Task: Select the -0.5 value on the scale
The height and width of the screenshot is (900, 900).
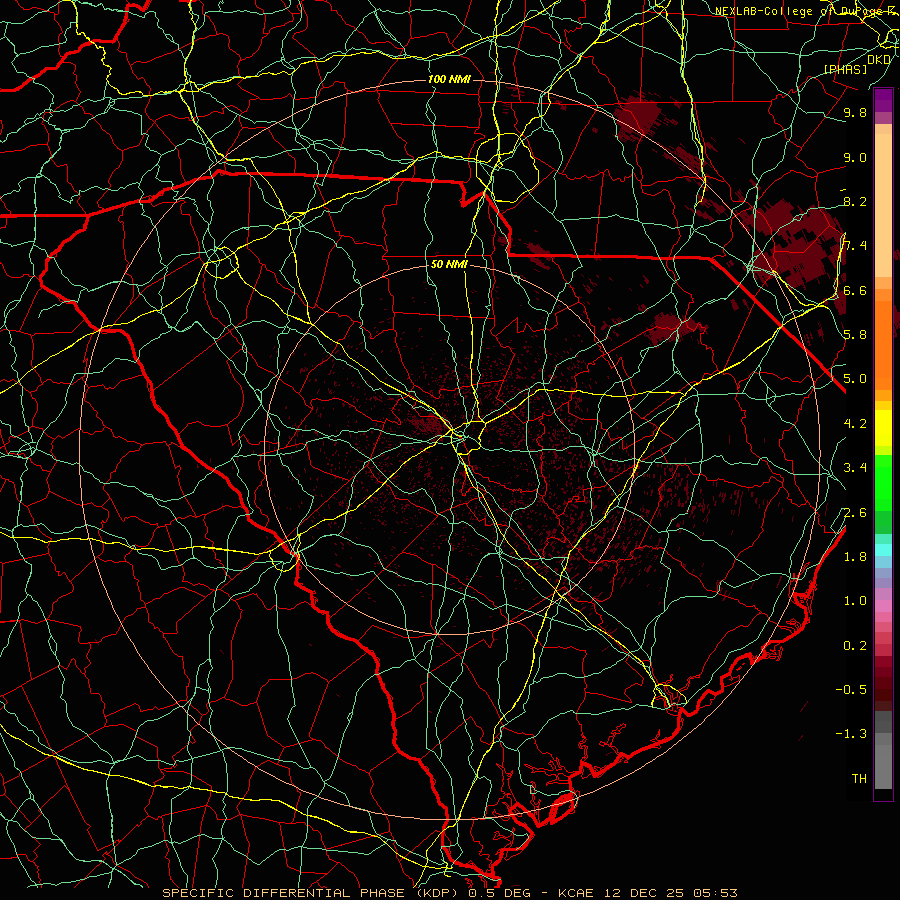Action: pyautogui.click(x=851, y=690)
